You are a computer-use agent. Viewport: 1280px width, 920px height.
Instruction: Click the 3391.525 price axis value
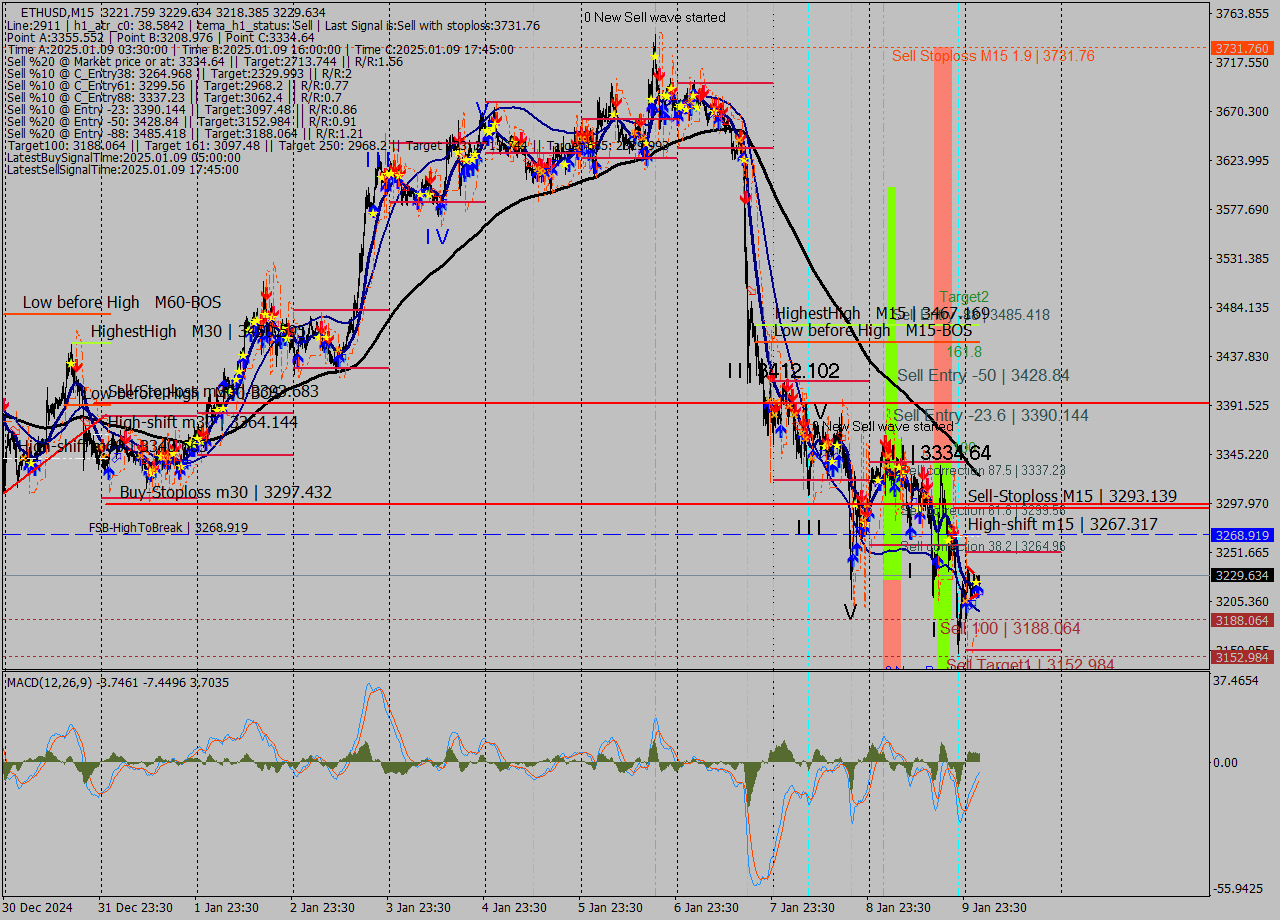point(1243,405)
